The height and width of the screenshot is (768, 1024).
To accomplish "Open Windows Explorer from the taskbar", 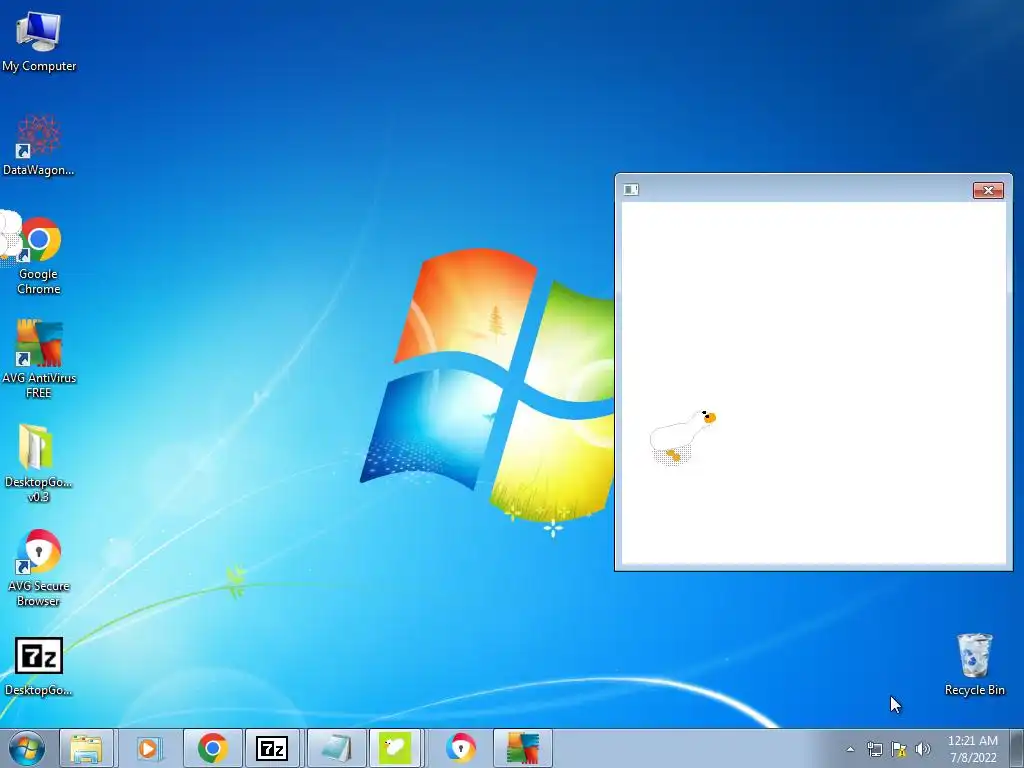I will 86,748.
